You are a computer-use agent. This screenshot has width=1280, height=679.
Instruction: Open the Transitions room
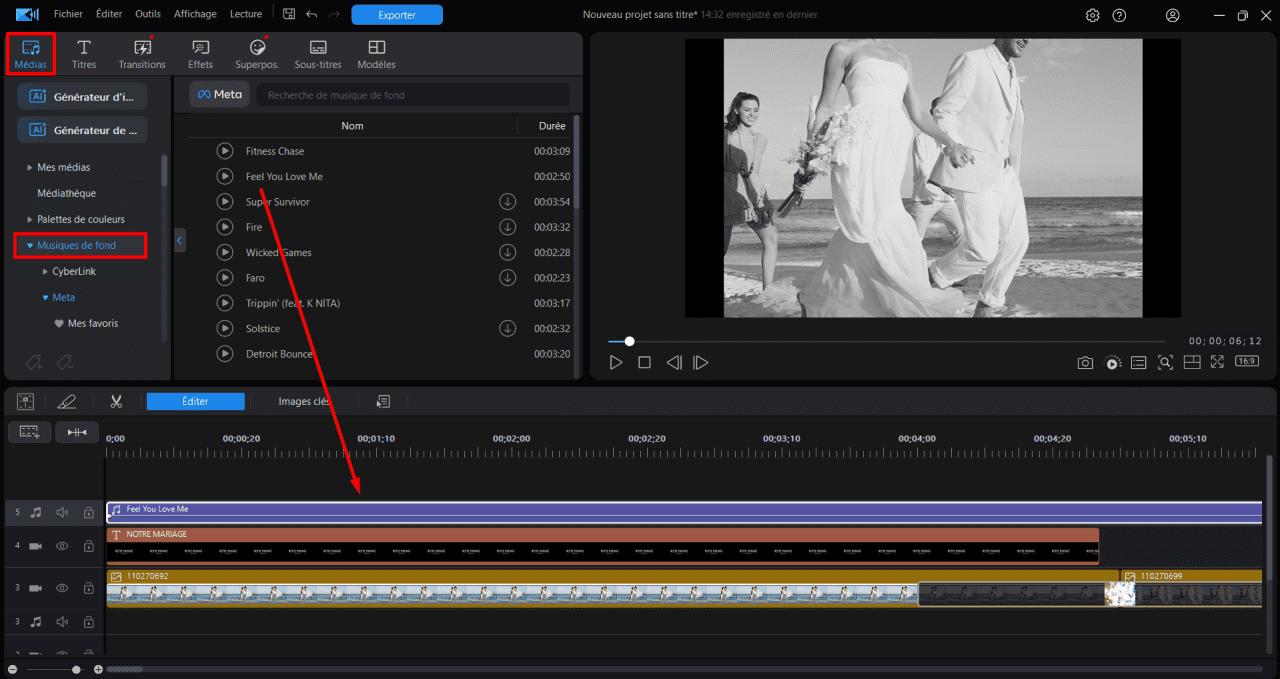142,54
